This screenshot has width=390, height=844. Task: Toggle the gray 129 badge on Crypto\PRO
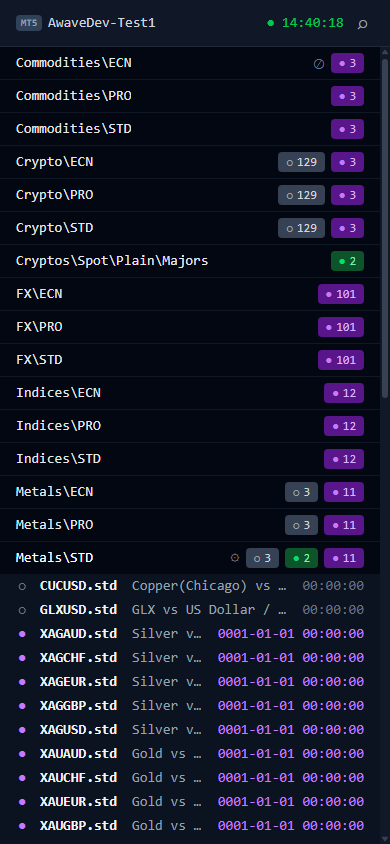(301, 195)
